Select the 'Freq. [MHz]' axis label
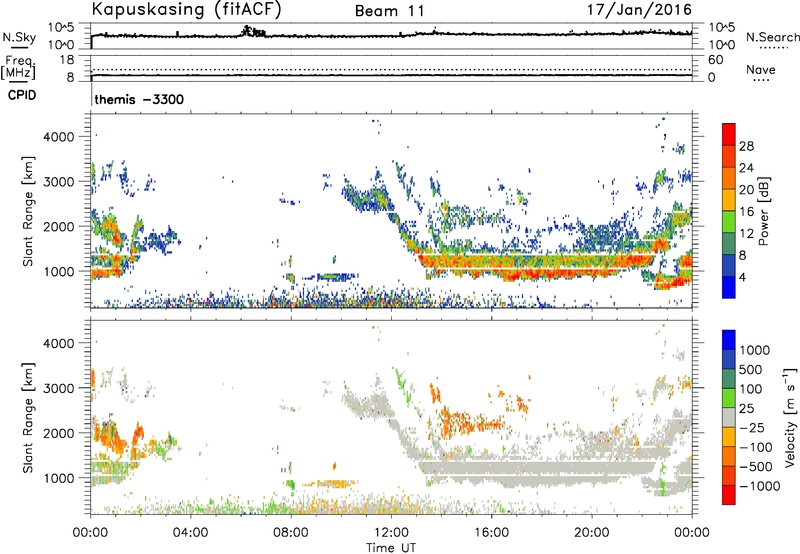This screenshot has height=554, width=800. tap(18, 68)
